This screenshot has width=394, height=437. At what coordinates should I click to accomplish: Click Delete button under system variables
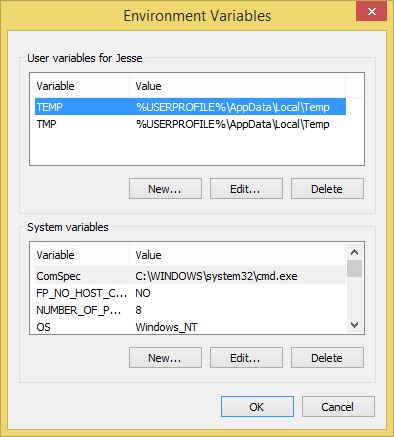pyautogui.click(x=327, y=358)
